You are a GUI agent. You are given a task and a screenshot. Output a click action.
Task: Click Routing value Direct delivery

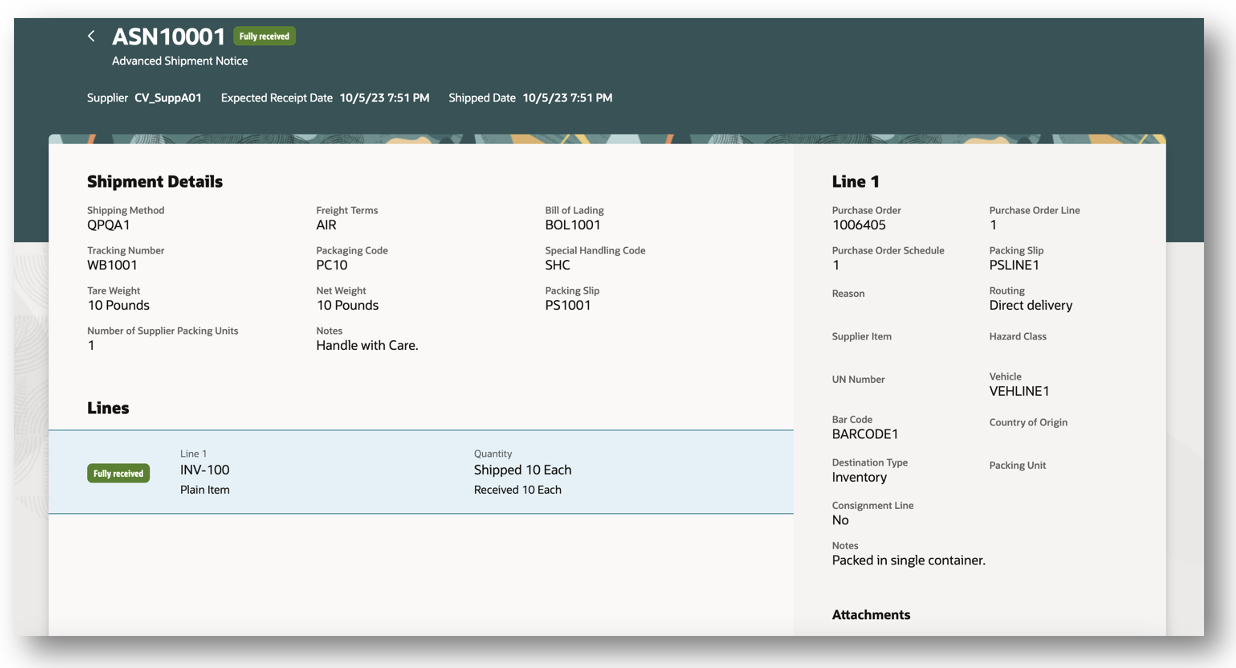point(1031,305)
